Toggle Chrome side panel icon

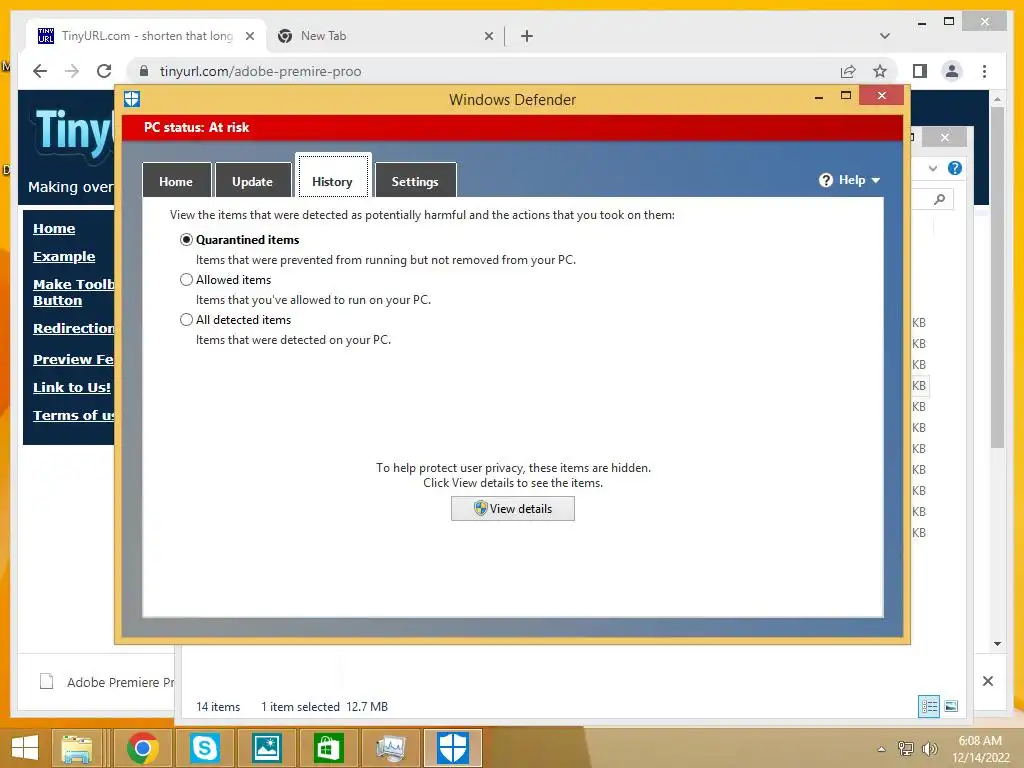[920, 71]
